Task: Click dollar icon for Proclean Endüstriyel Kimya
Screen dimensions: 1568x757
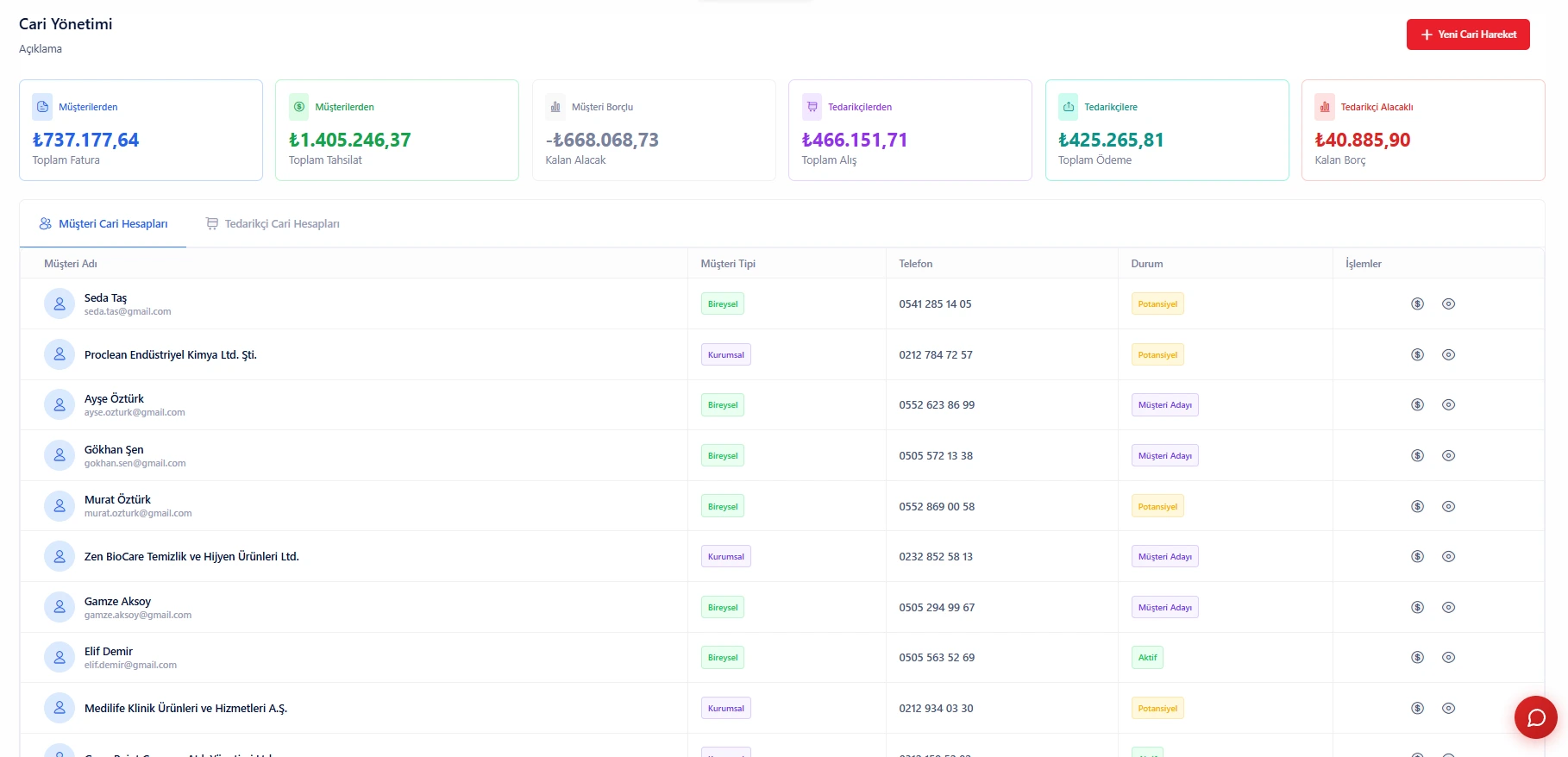Action: [1417, 355]
